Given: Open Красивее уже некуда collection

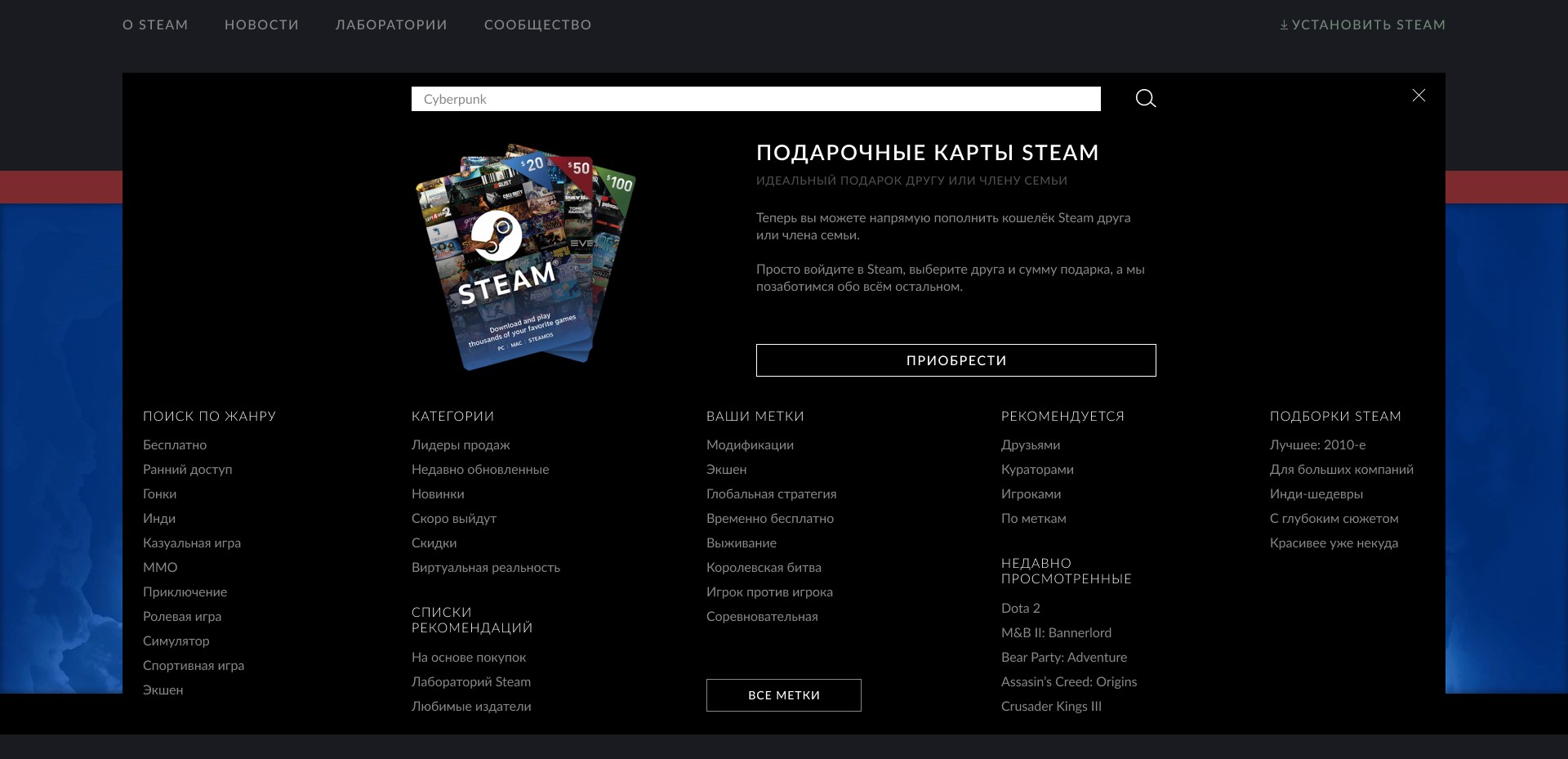Looking at the screenshot, I should (x=1334, y=543).
